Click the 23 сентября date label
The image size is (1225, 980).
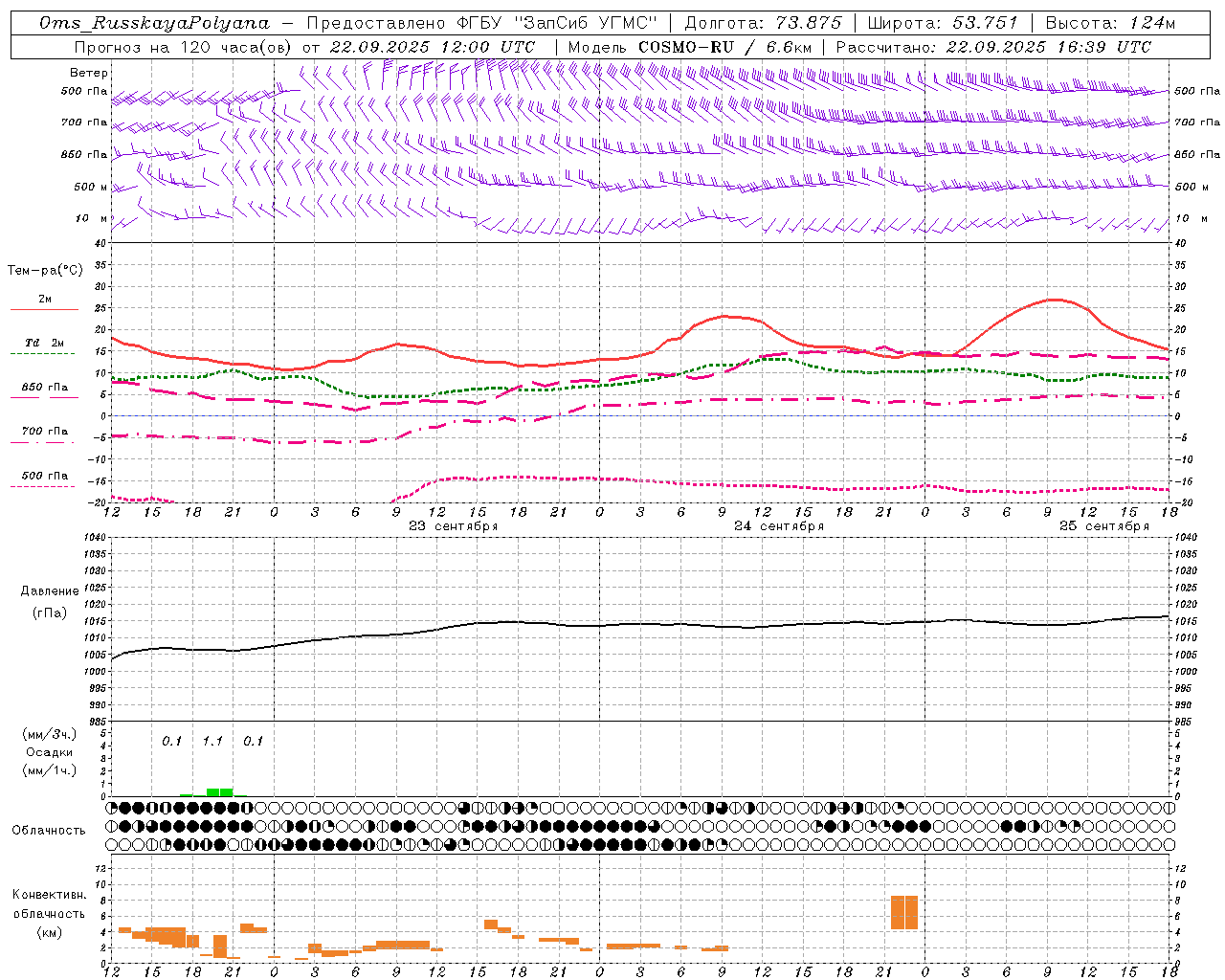point(454,526)
